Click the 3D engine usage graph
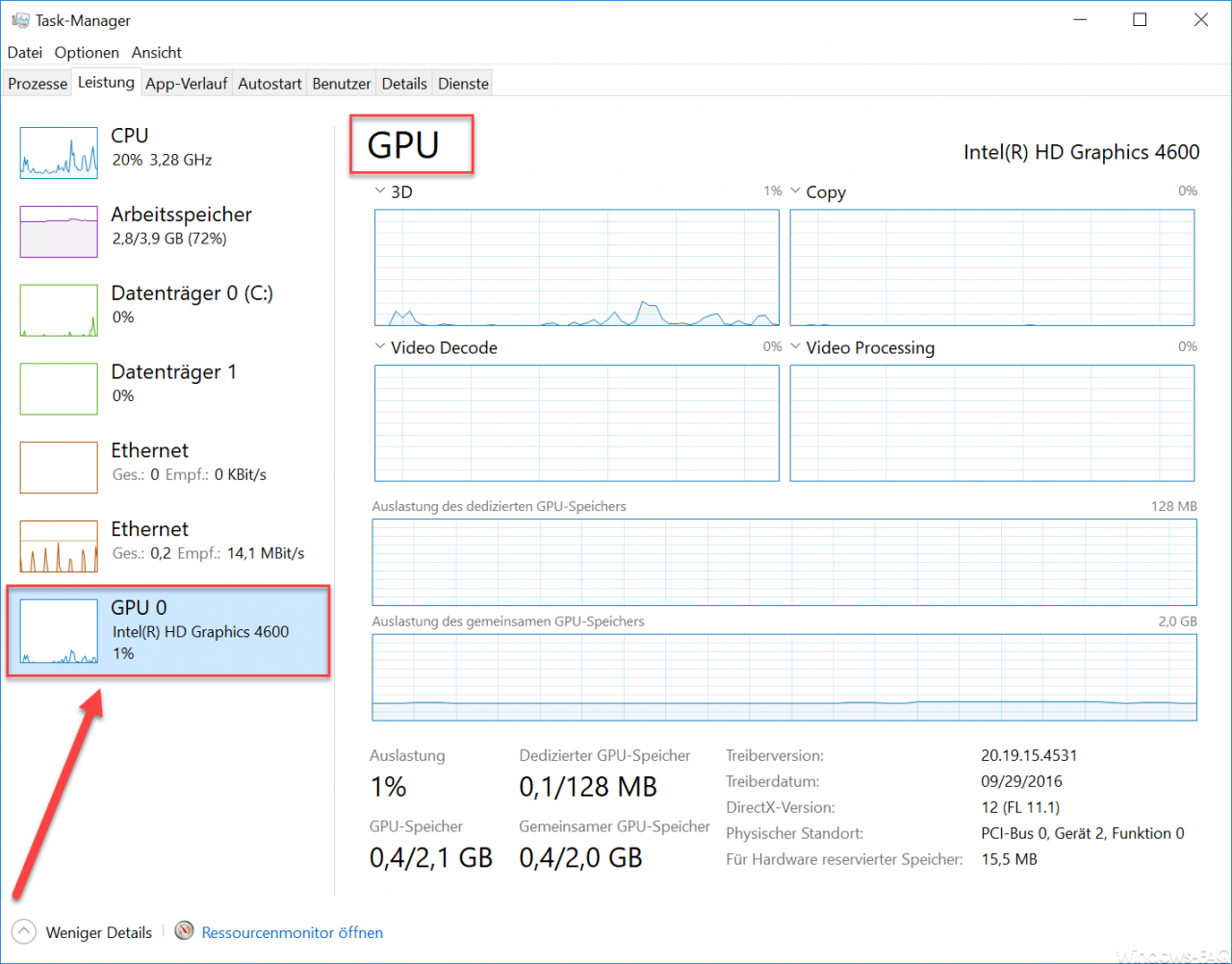This screenshot has width=1232, height=964. 577,267
